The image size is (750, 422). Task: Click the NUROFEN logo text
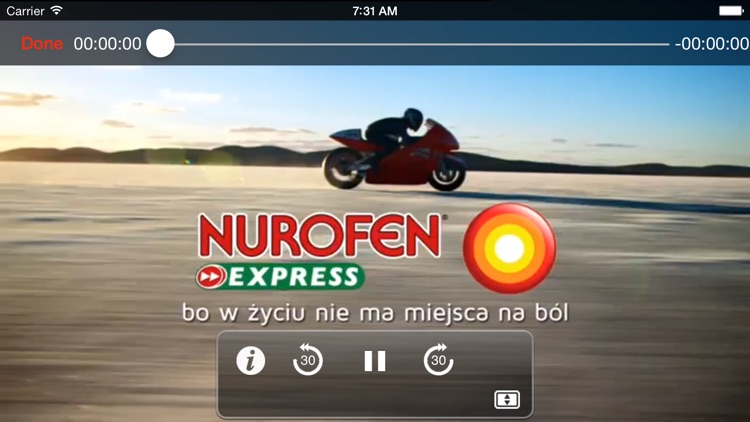point(319,235)
